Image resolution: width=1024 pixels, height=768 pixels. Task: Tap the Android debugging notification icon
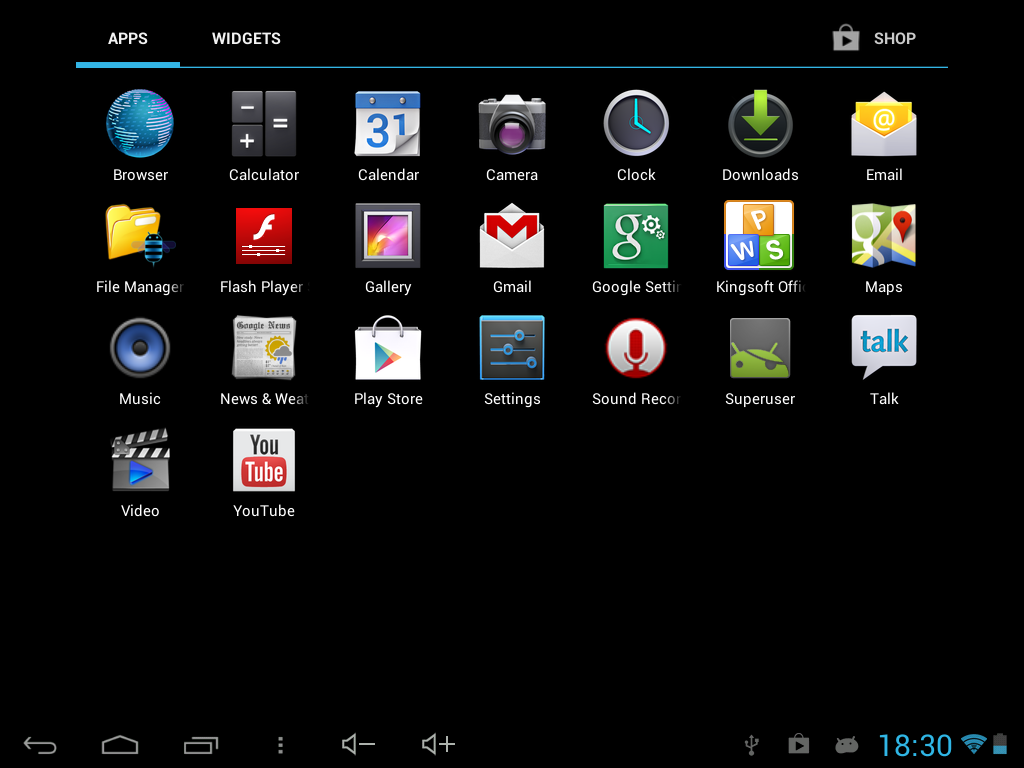pyautogui.click(x=846, y=744)
